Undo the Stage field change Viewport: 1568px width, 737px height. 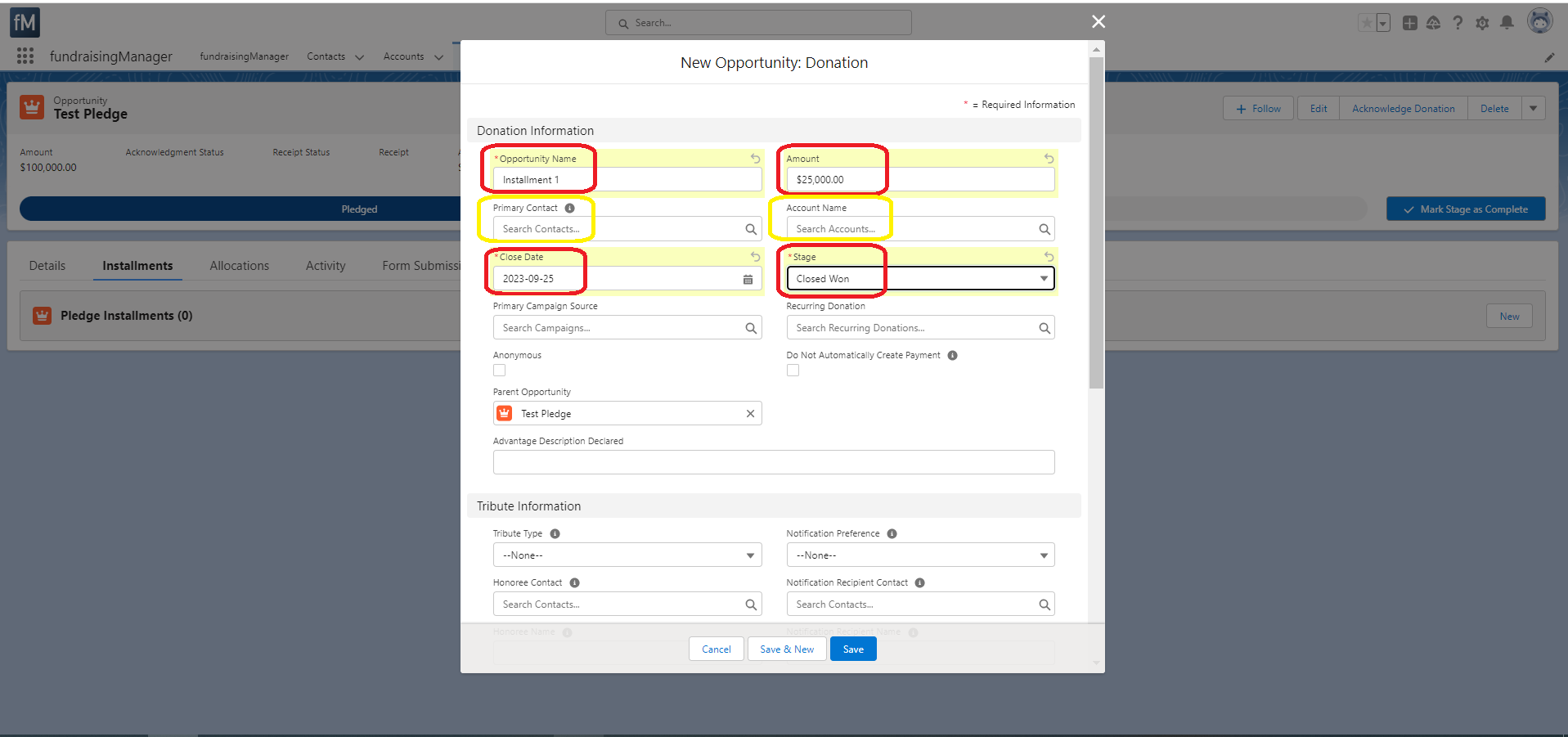pos(1049,257)
